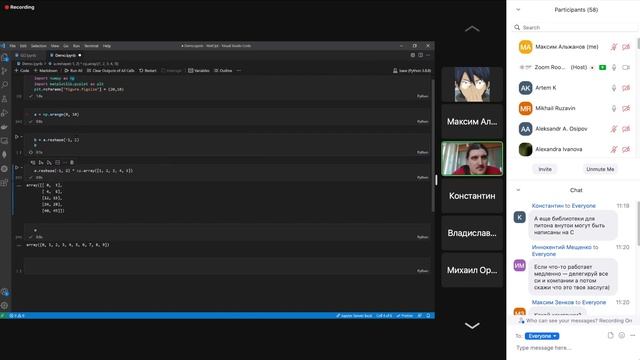Show next video thumbnails with down chevron
Image resolution: width=640 pixels, height=360 pixels.
tap(472, 325)
